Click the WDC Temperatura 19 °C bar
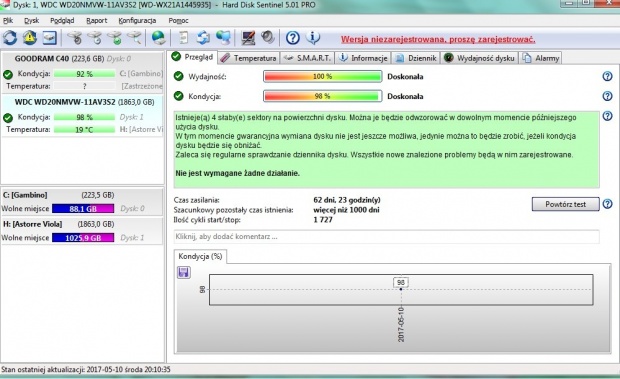Viewport: 620px width, 379px height. point(84,130)
